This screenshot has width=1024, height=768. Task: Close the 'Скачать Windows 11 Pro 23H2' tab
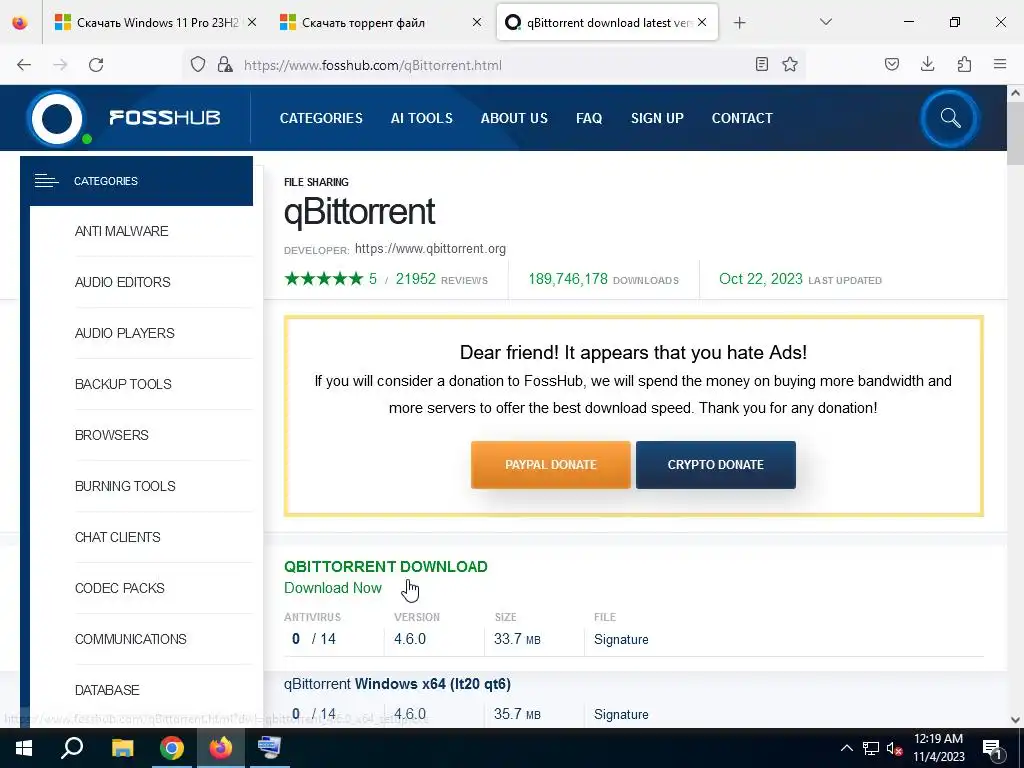(252, 22)
